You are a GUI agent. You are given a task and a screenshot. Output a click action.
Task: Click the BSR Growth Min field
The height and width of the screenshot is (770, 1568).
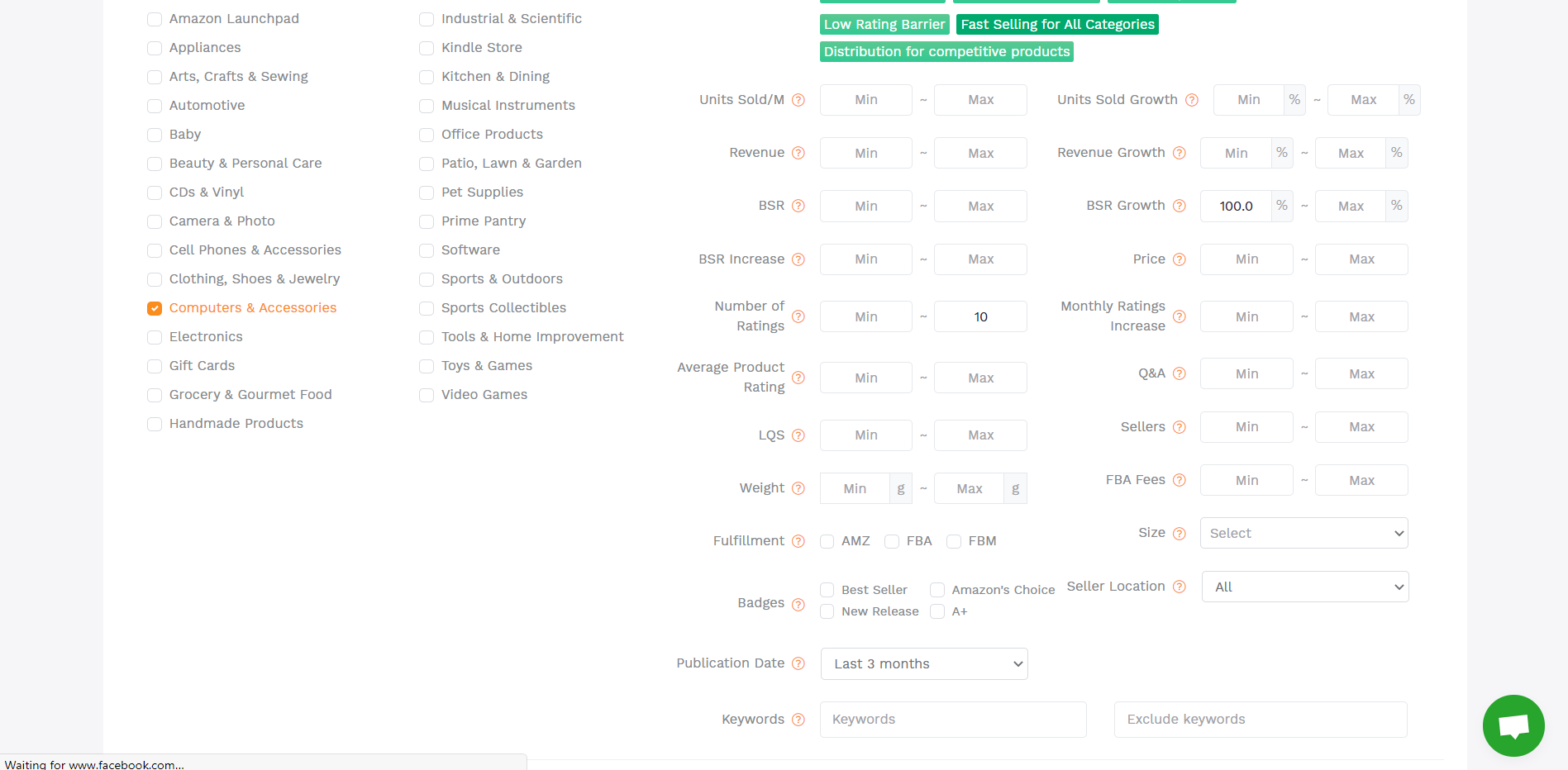(1236, 206)
